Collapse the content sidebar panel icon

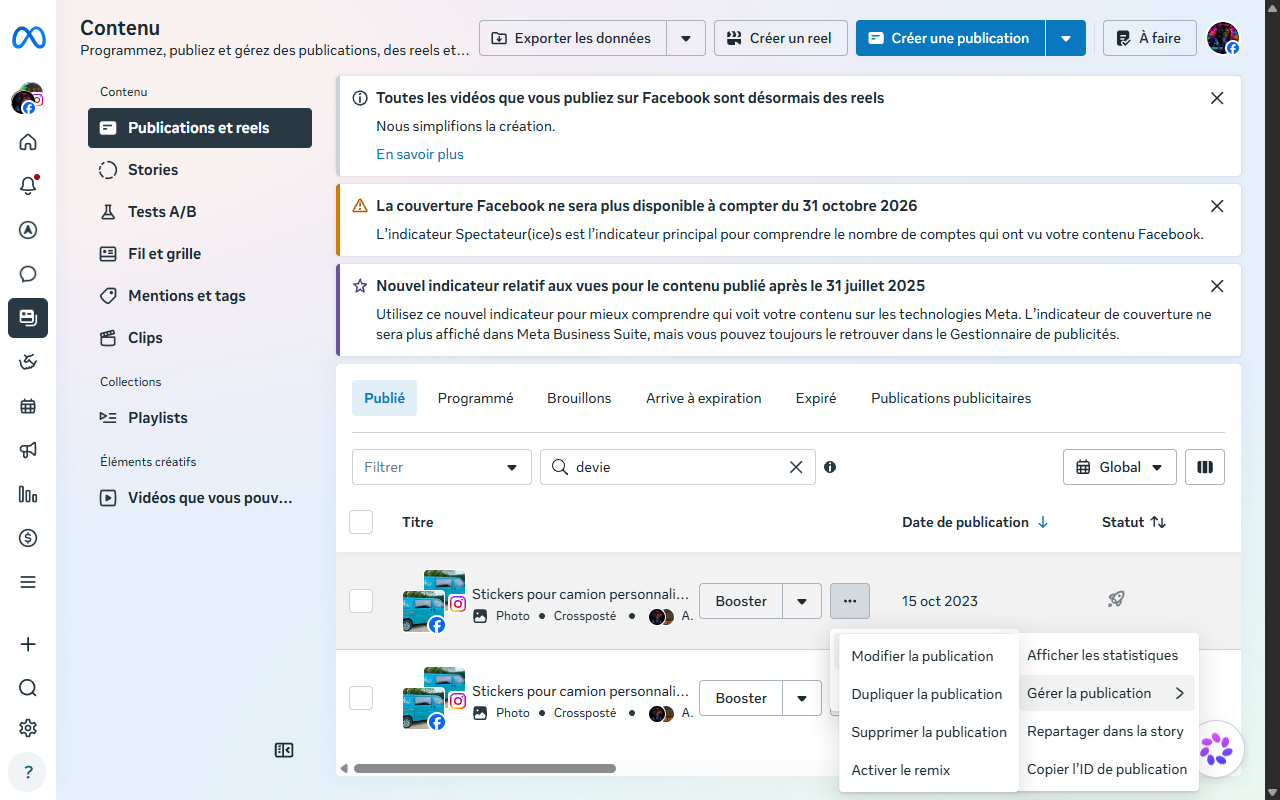284,750
